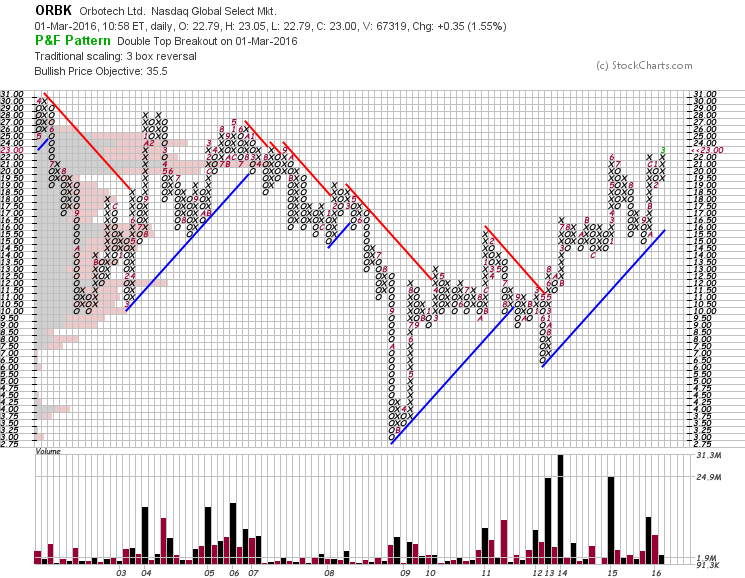Click the year label 07 on time axis
The height and width of the screenshot is (578, 745).
[x=253, y=573]
